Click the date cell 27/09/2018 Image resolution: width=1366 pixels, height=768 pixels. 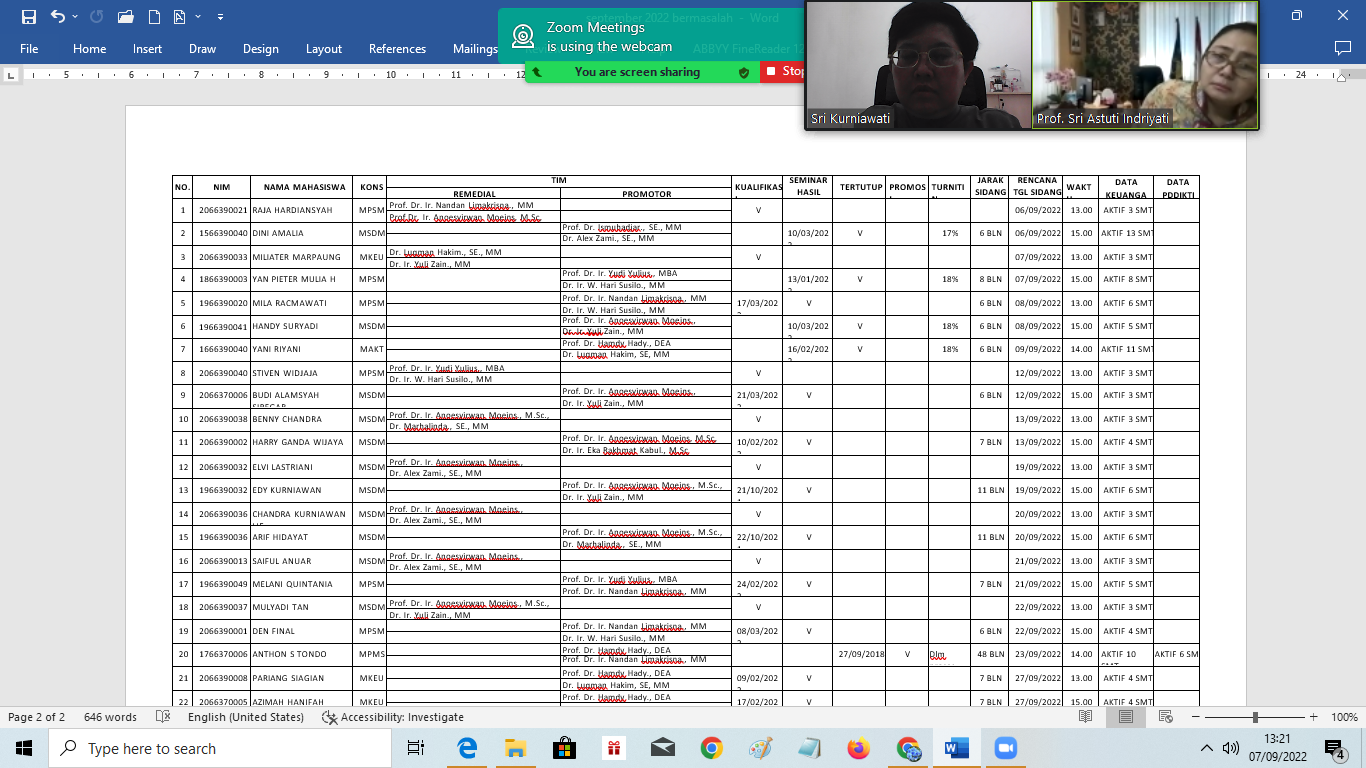[861, 655]
